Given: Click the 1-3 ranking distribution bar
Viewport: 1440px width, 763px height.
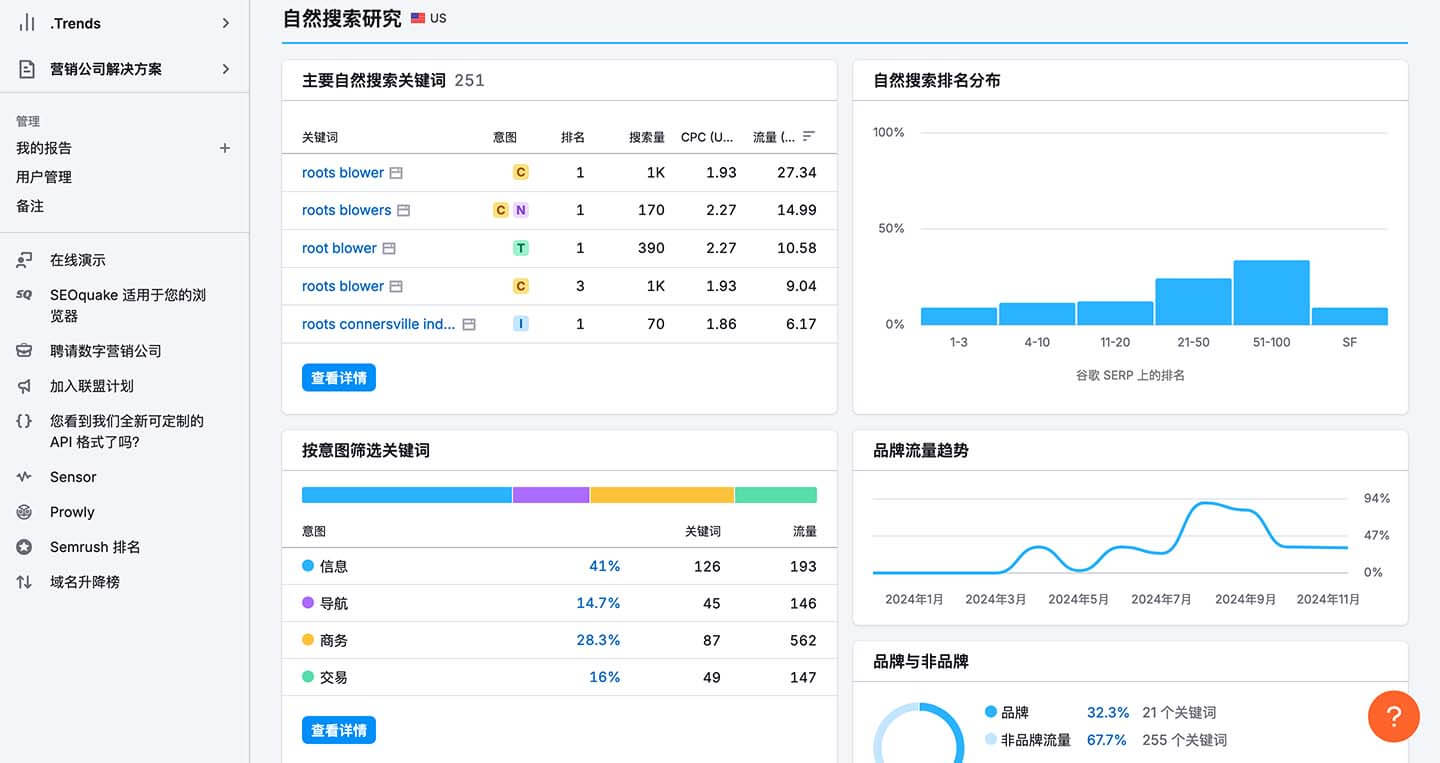Looking at the screenshot, I should point(959,316).
